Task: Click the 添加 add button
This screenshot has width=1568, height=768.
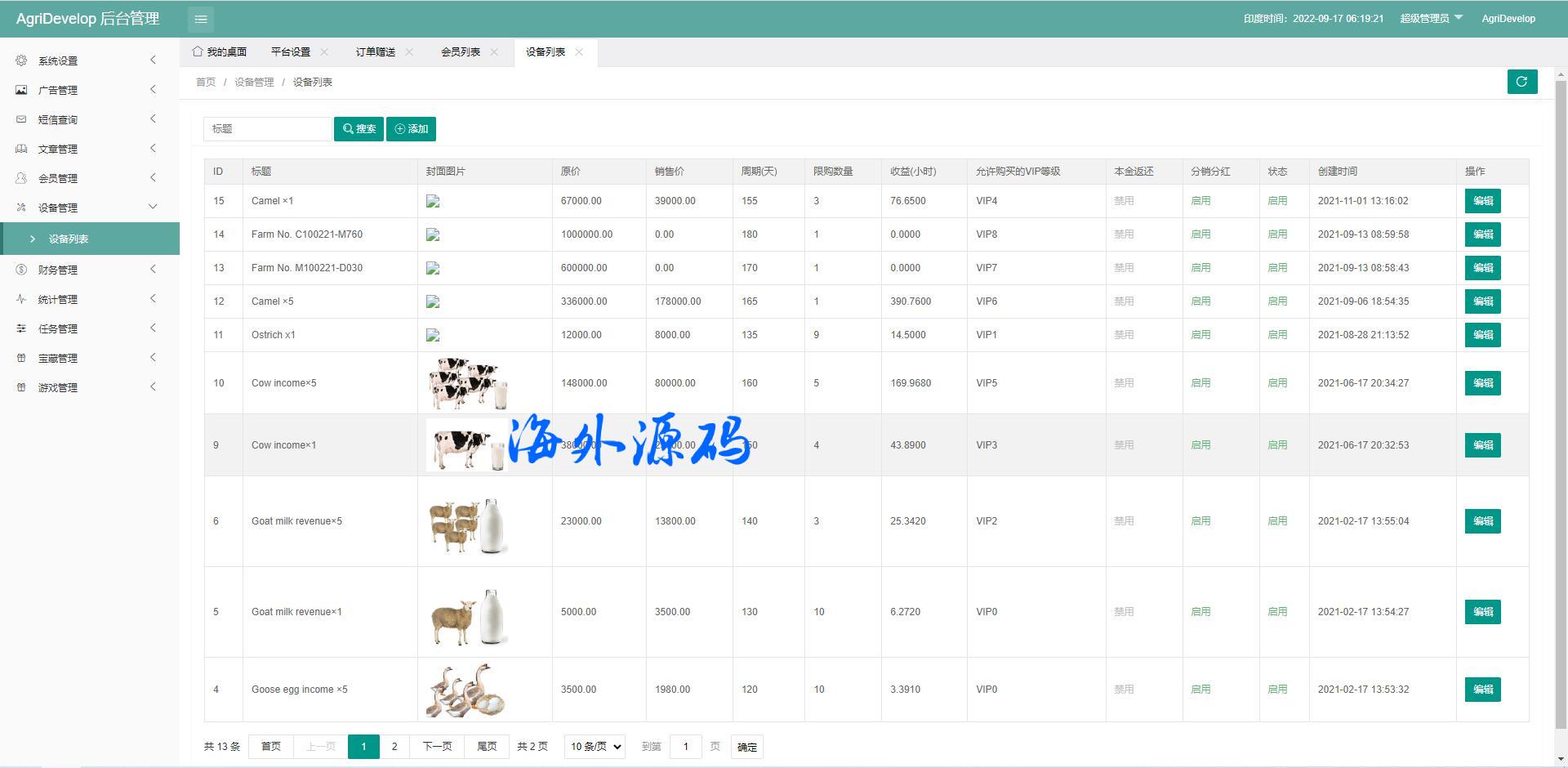Action: (x=411, y=129)
